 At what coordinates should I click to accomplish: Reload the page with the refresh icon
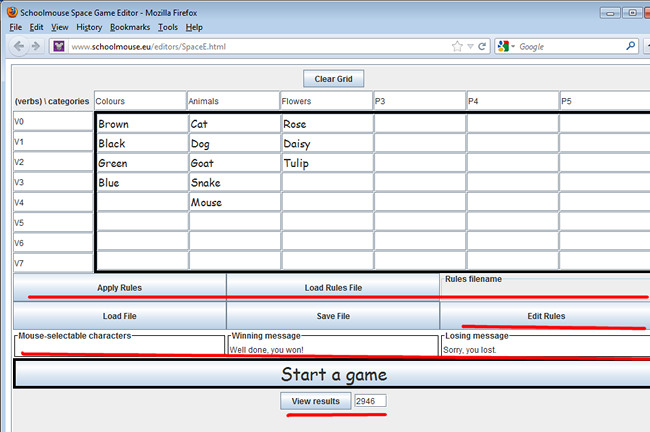[x=483, y=46]
